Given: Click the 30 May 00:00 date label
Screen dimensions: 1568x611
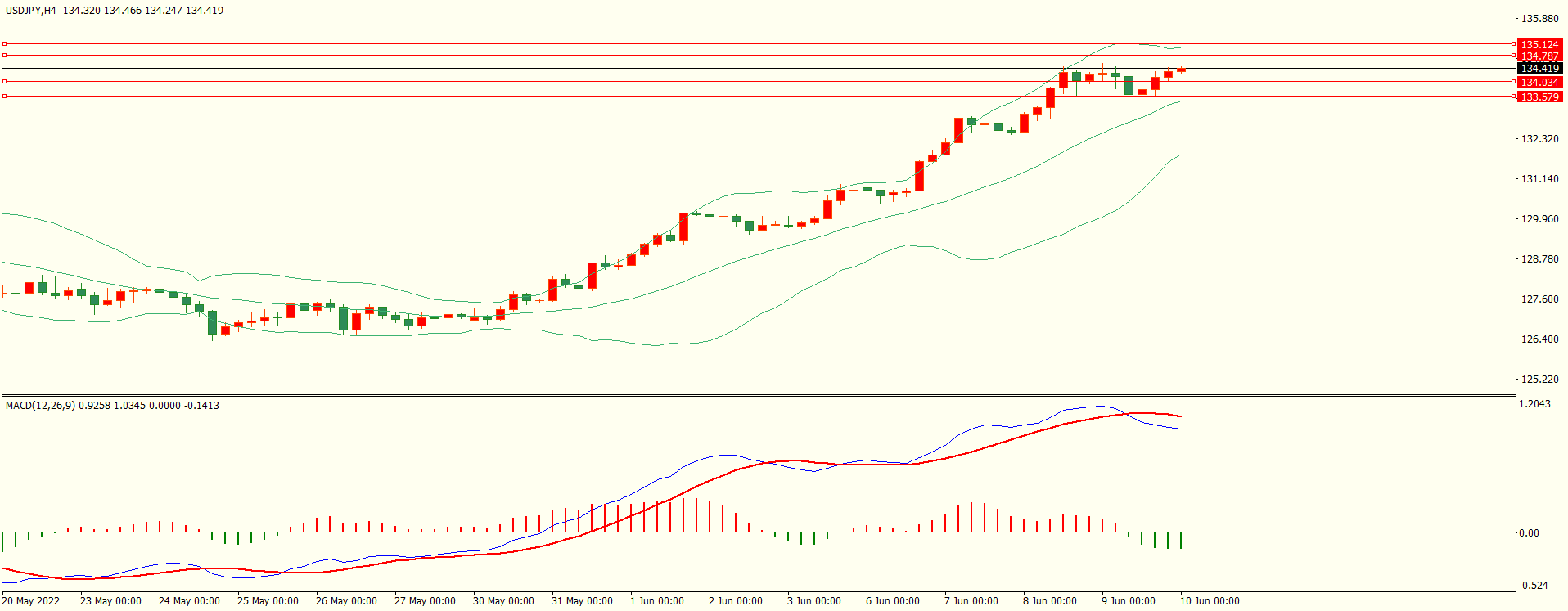Looking at the screenshot, I should [x=503, y=601].
